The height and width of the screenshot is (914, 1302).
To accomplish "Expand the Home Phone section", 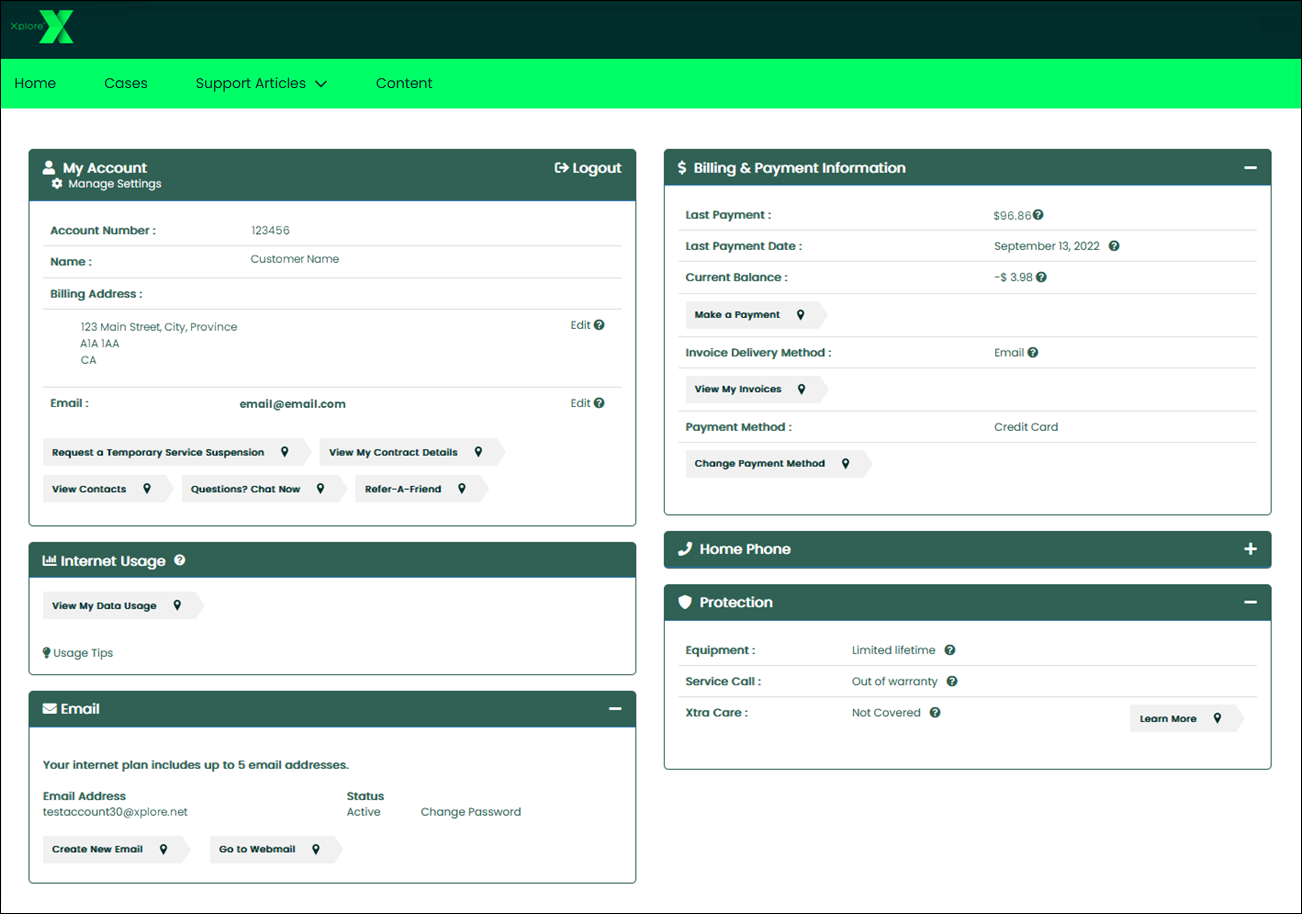I will [x=1250, y=549].
